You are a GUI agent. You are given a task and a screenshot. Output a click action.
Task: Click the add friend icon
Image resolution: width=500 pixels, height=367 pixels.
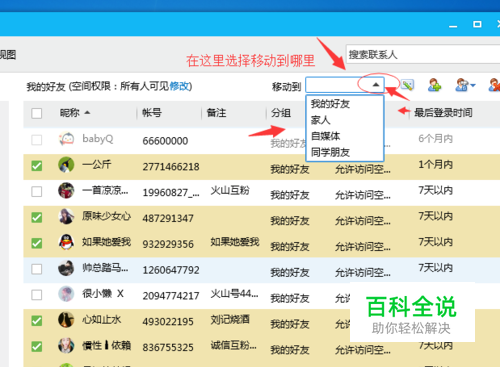(434, 85)
